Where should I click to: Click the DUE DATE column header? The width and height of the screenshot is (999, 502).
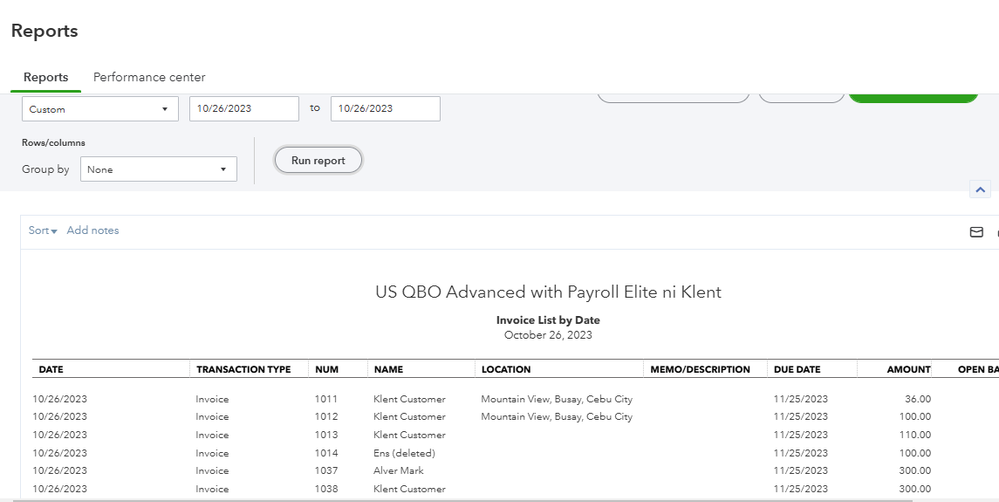798,370
